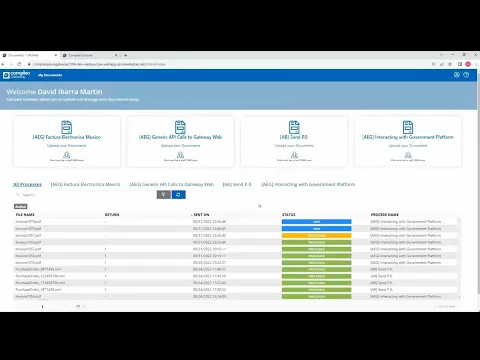This screenshot has width=480, height=360.
Task: Go back with browser back arrow
Action: (3, 64)
